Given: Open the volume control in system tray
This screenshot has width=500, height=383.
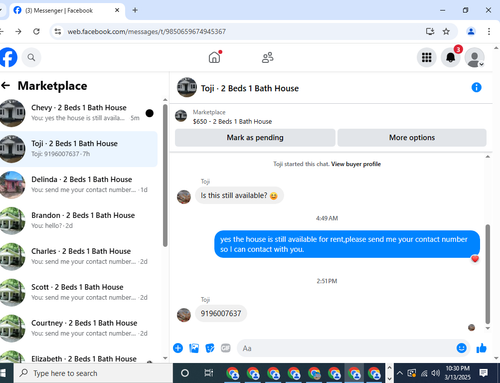Looking at the screenshot, I should tap(435, 373).
